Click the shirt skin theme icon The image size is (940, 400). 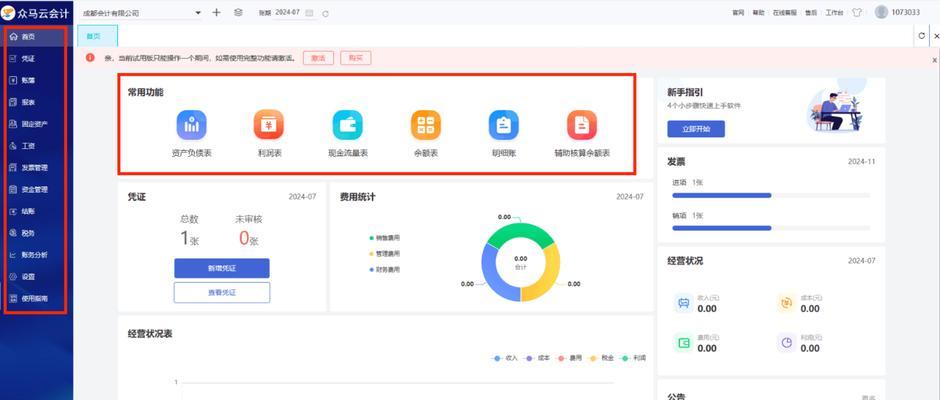pyautogui.click(x=857, y=13)
